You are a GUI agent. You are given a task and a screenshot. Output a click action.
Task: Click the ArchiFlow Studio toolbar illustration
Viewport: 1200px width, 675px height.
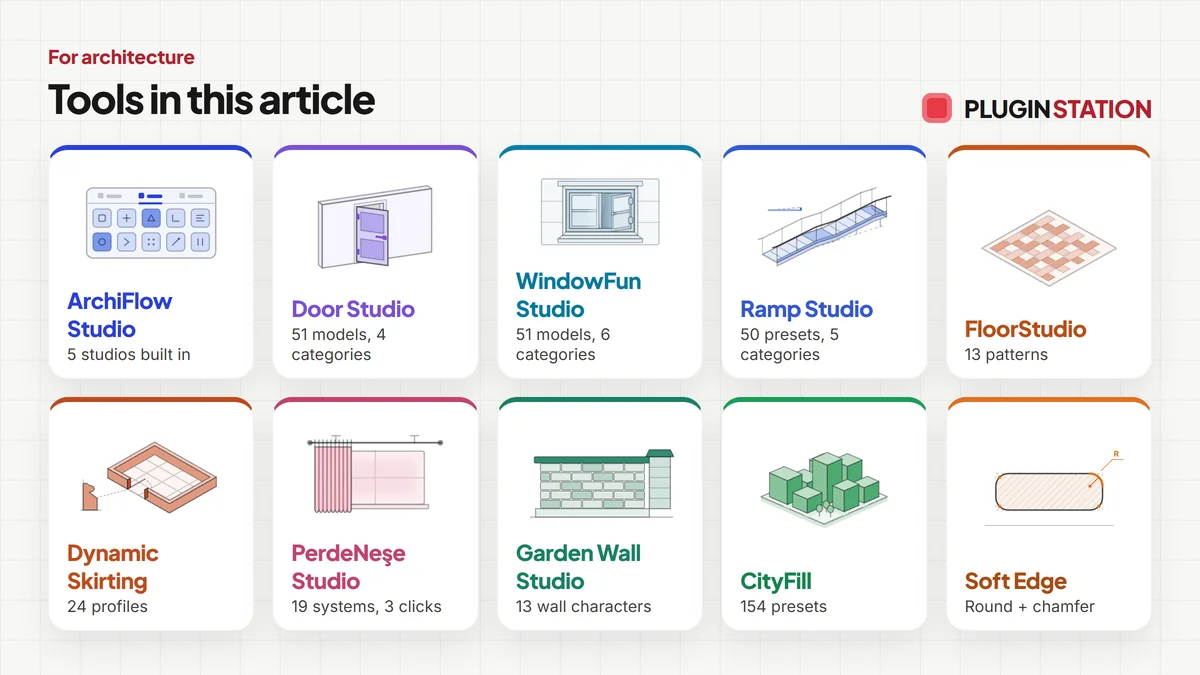[151, 222]
